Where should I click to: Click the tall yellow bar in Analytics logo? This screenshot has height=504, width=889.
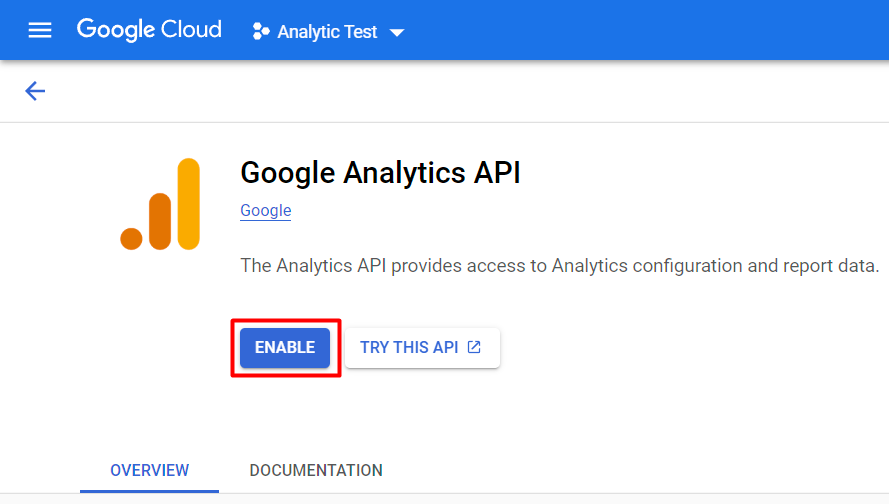187,203
